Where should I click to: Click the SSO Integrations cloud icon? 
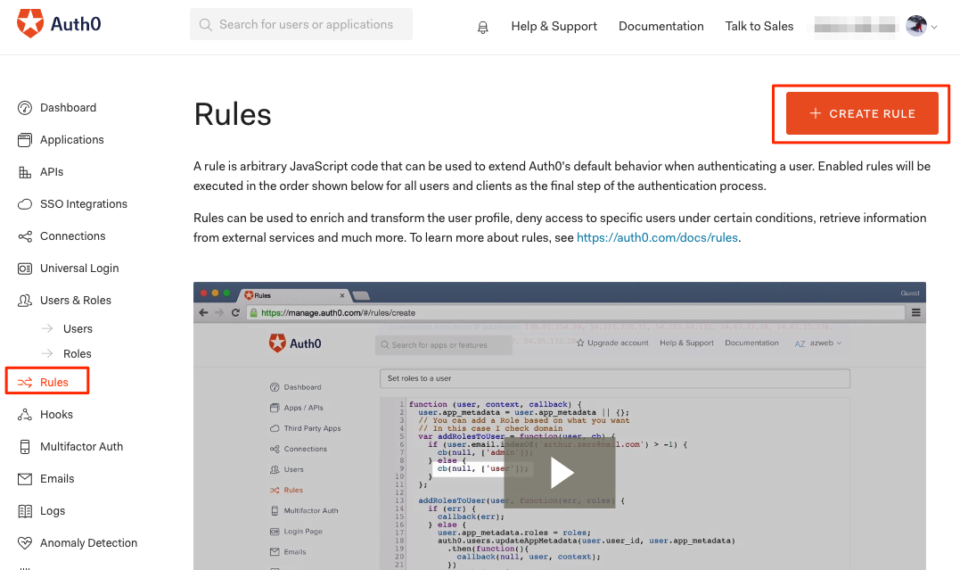click(x=24, y=204)
